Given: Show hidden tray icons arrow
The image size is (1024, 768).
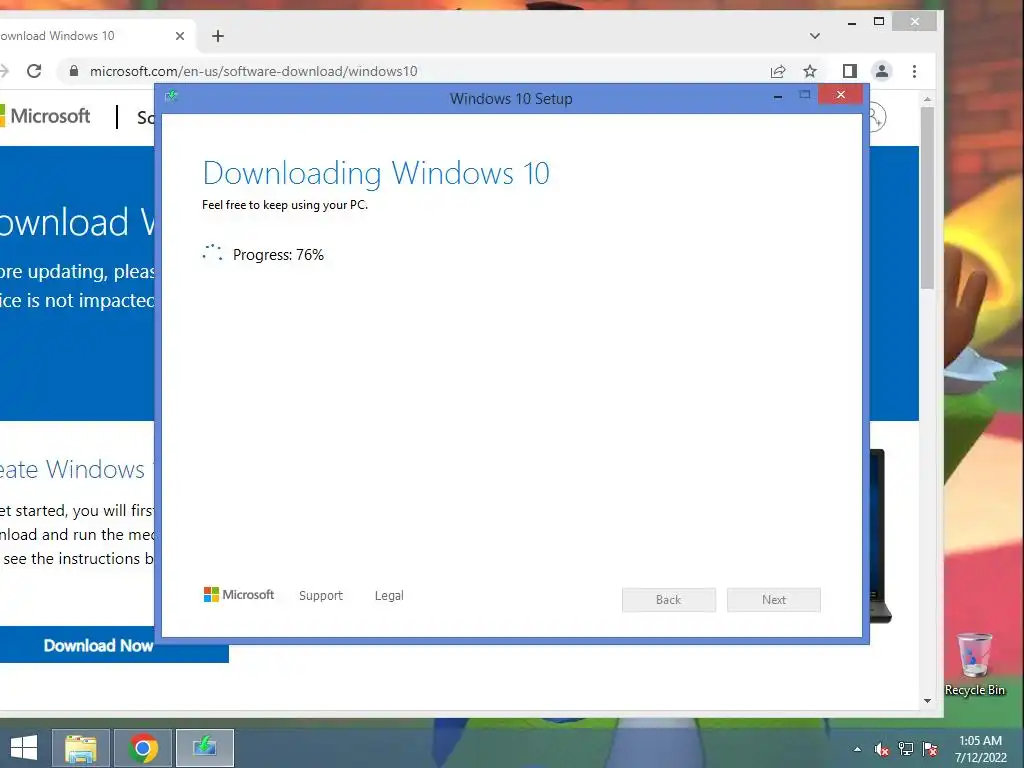Looking at the screenshot, I should tap(857, 749).
